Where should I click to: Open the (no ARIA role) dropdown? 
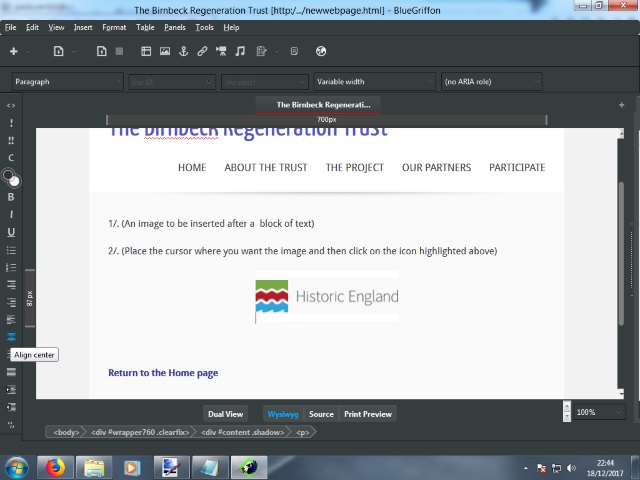click(x=491, y=82)
